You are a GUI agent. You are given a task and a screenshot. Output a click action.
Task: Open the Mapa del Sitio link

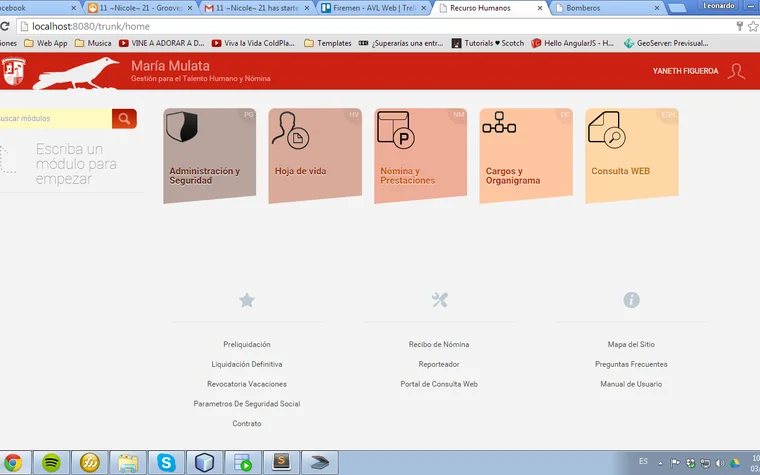tap(631, 344)
